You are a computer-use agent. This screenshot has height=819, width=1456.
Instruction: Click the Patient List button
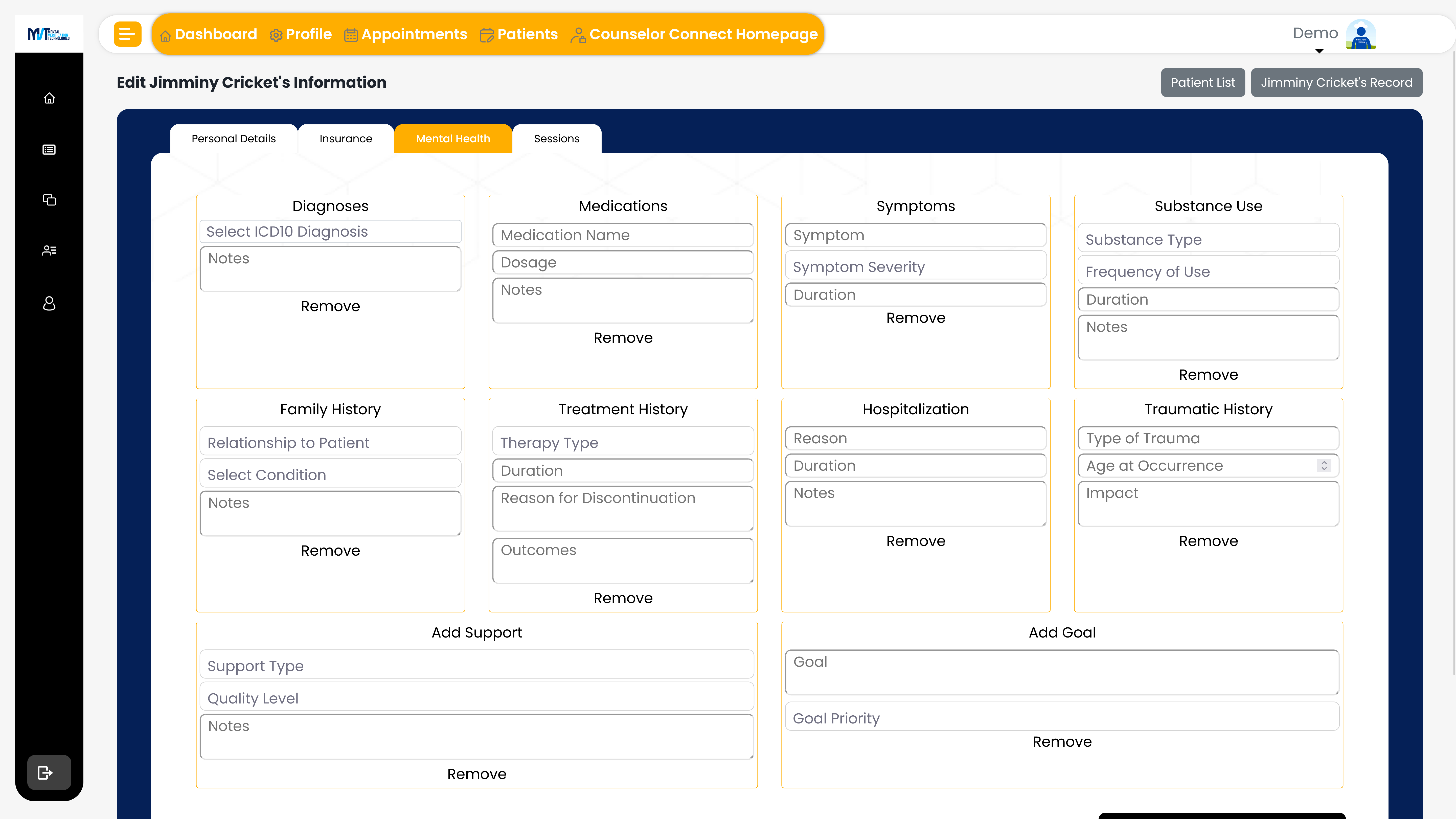[x=1203, y=82]
